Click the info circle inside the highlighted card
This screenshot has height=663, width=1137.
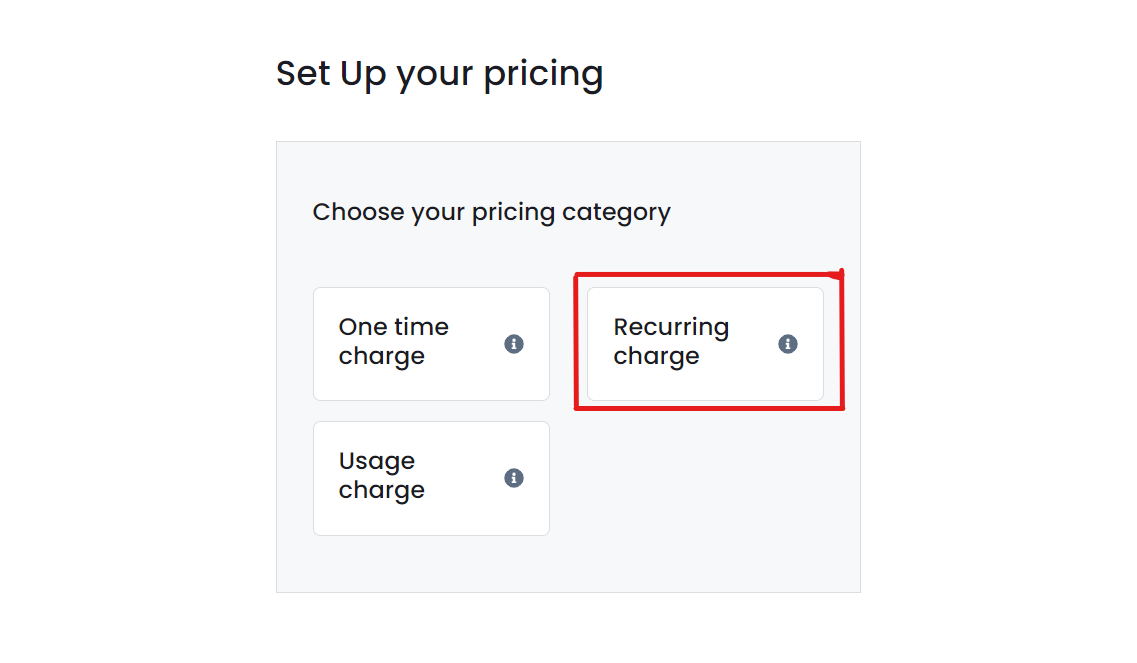(x=786, y=344)
